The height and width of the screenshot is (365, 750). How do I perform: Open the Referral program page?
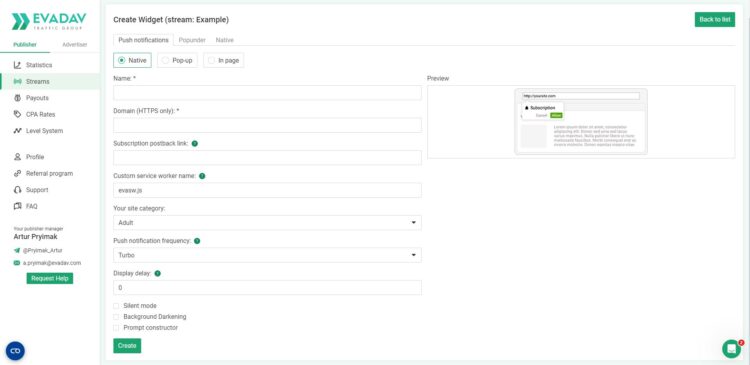(x=50, y=173)
